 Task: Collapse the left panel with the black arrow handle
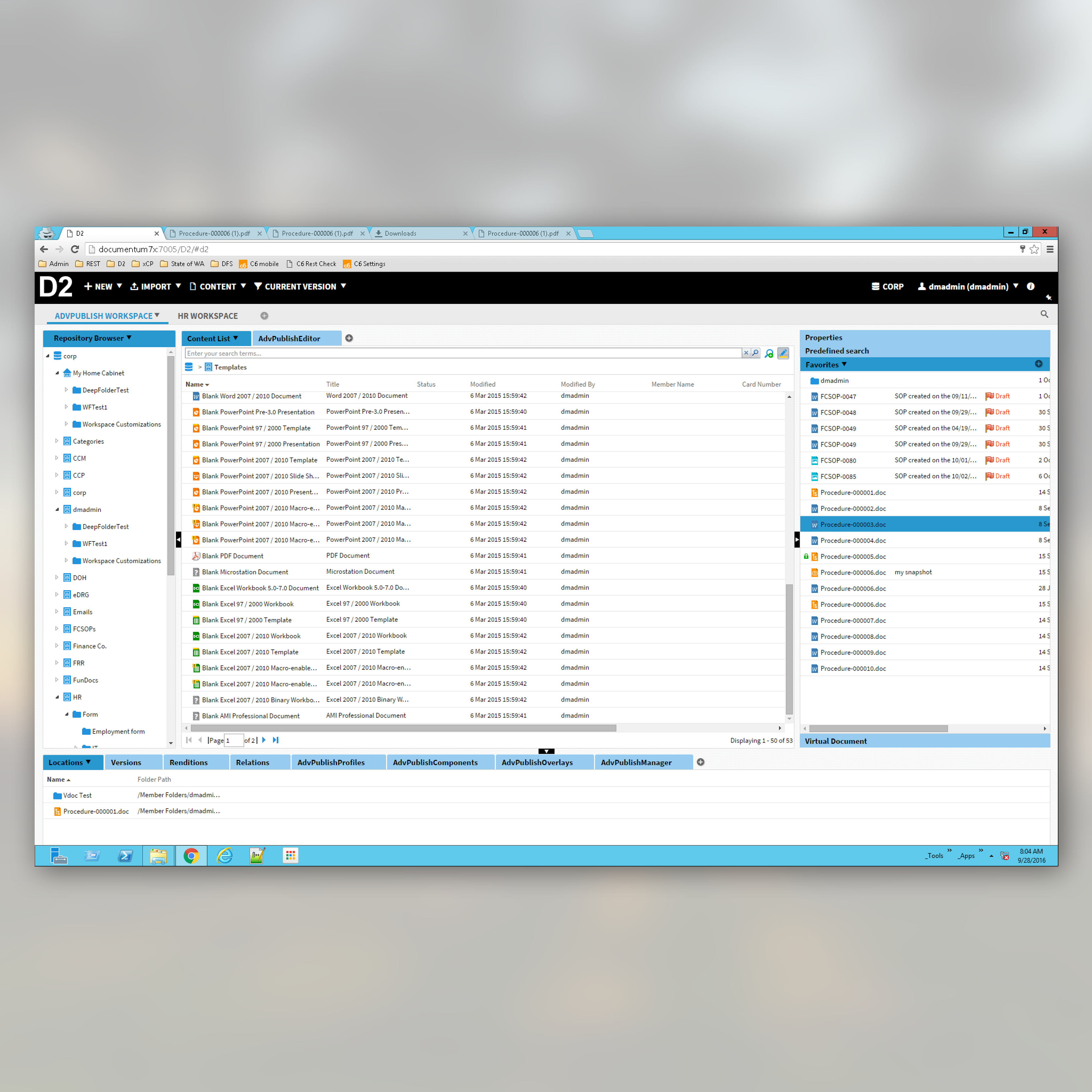tap(179, 540)
